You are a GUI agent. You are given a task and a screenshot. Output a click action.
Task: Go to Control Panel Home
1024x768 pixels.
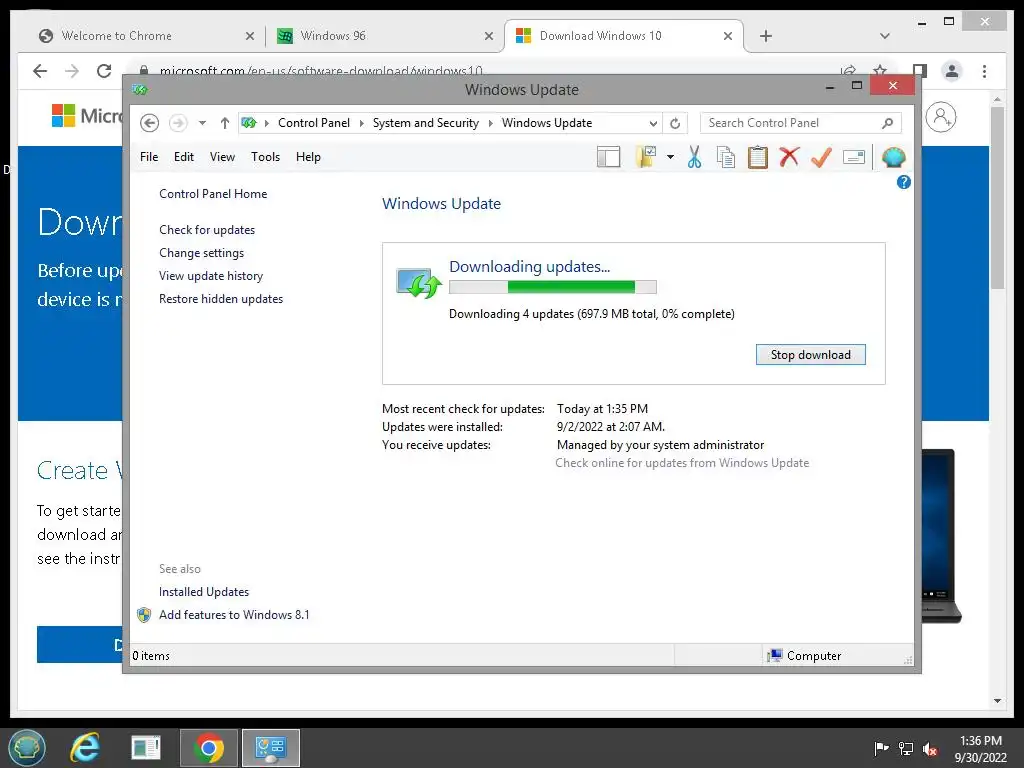coord(213,194)
